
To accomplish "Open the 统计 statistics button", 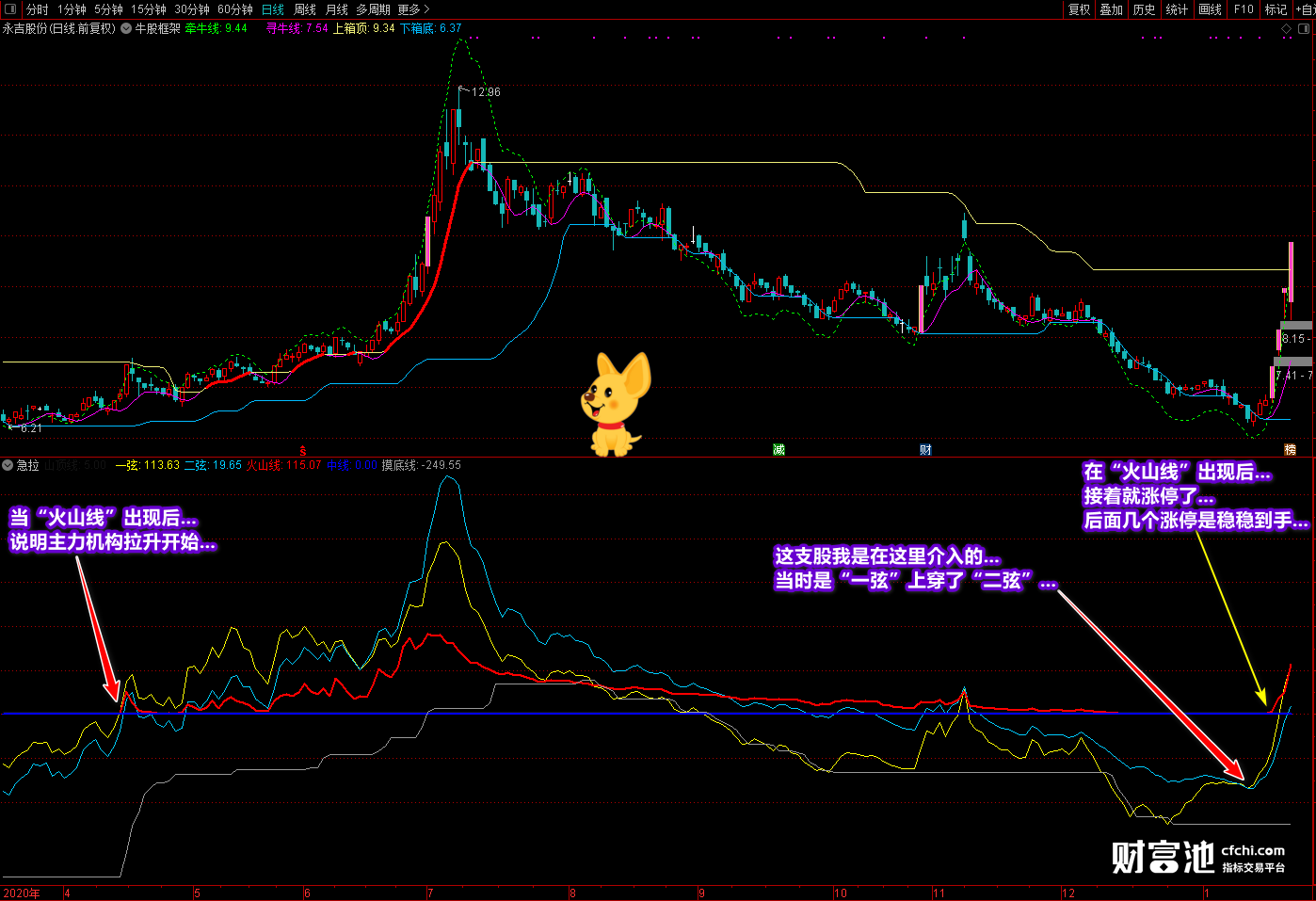I will (1178, 9).
